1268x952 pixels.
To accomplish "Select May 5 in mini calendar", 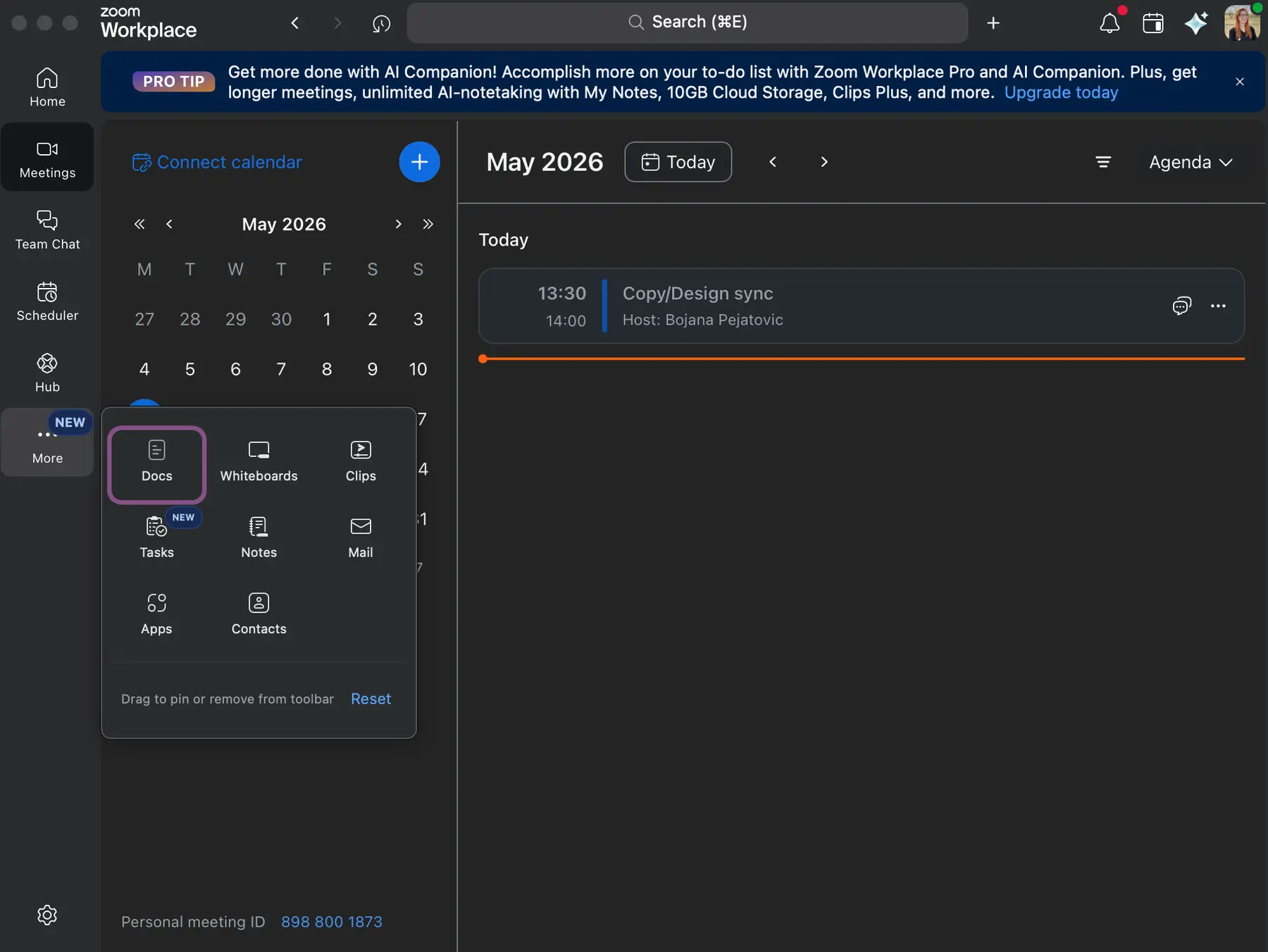I will click(189, 369).
